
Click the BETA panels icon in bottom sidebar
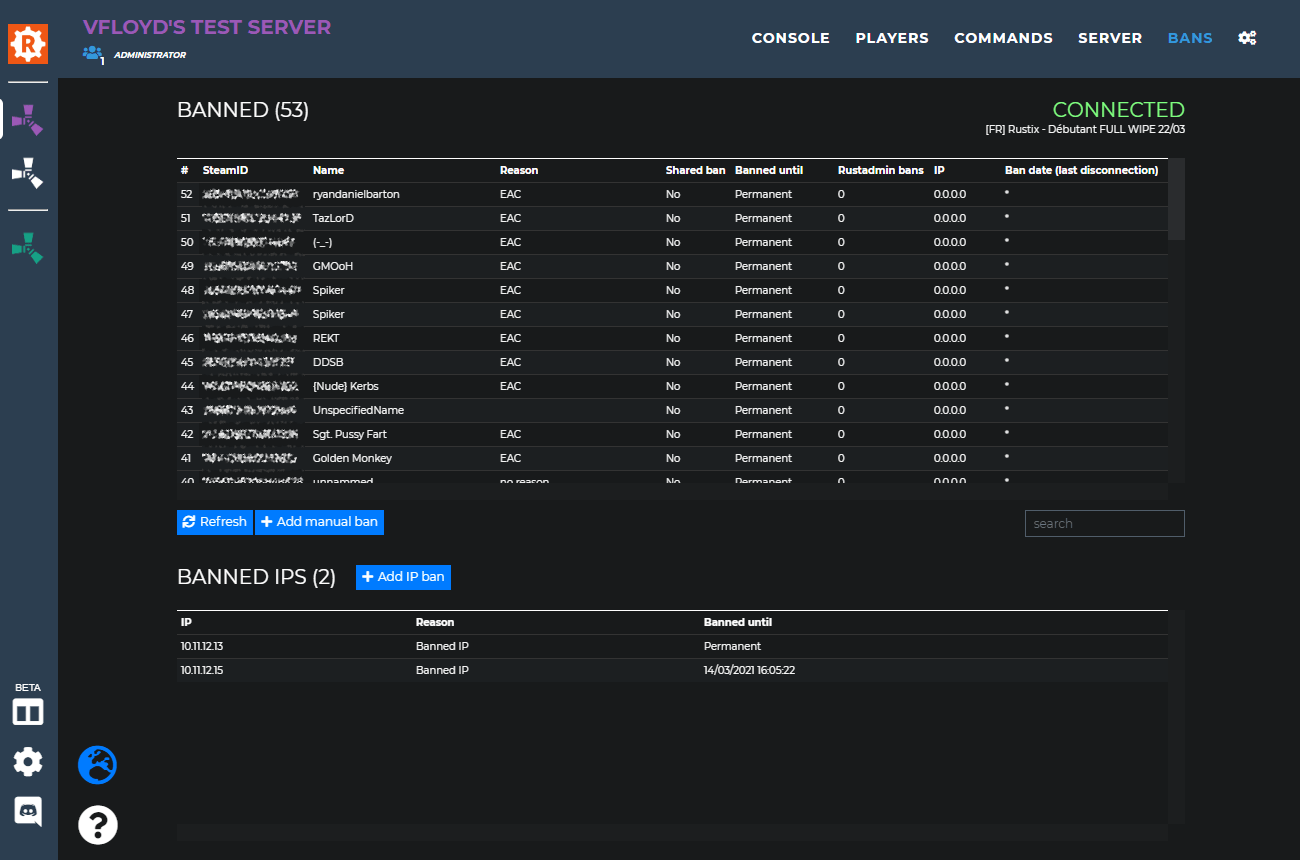click(27, 711)
